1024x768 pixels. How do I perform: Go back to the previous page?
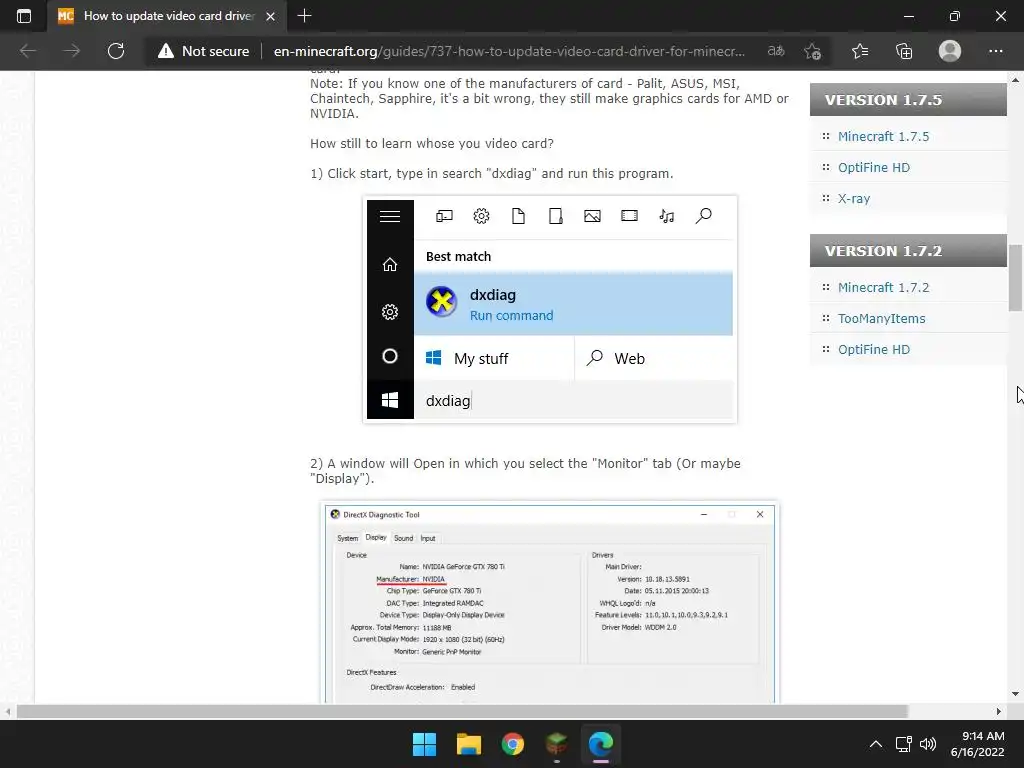point(28,51)
